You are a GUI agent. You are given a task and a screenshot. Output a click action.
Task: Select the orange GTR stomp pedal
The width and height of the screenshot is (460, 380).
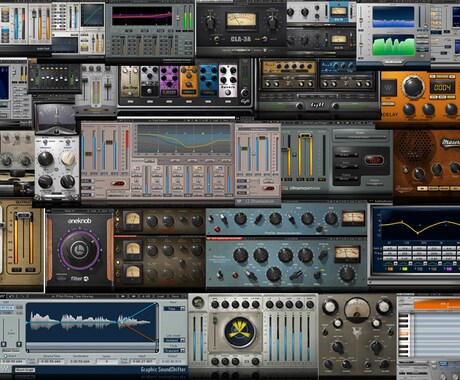pyautogui.click(x=189, y=82)
